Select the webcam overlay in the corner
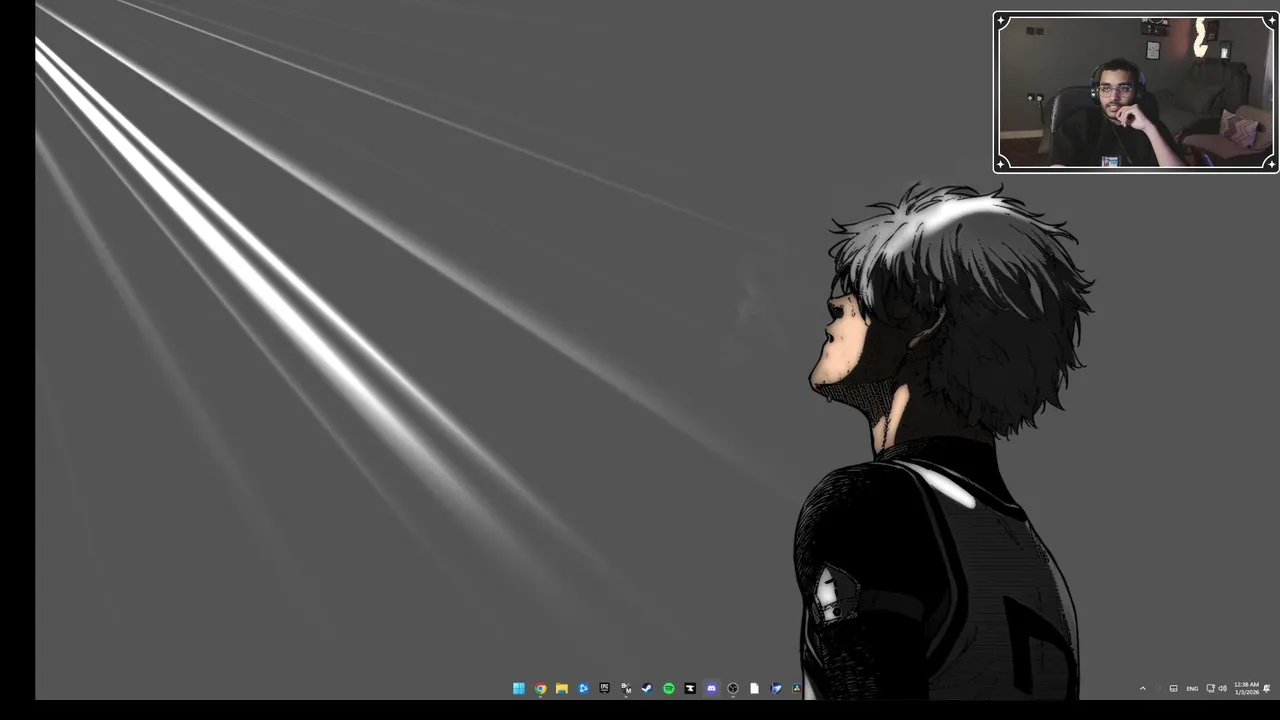Screen dimensions: 1280x720 1136,92
